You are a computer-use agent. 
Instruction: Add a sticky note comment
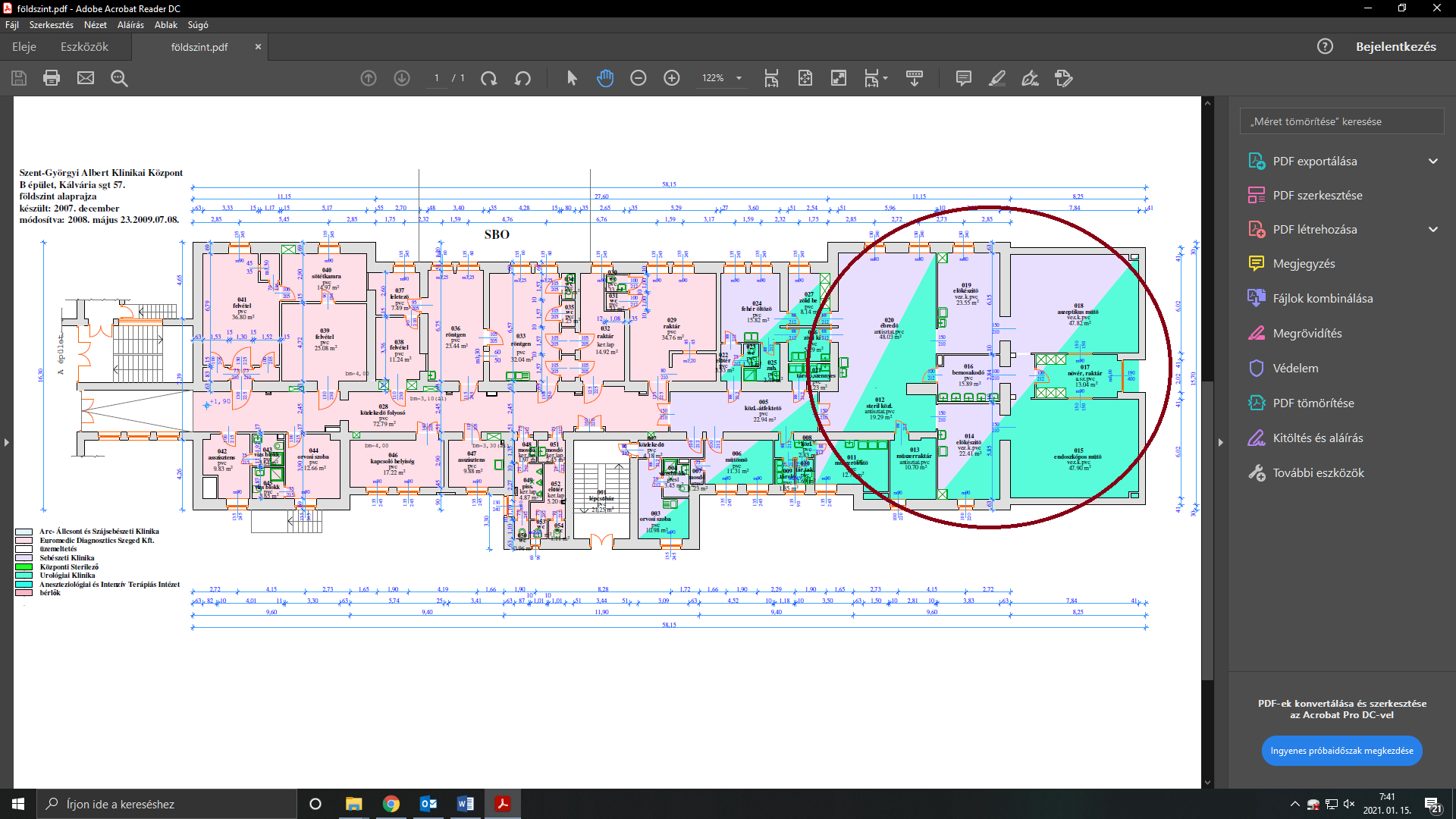click(x=964, y=78)
